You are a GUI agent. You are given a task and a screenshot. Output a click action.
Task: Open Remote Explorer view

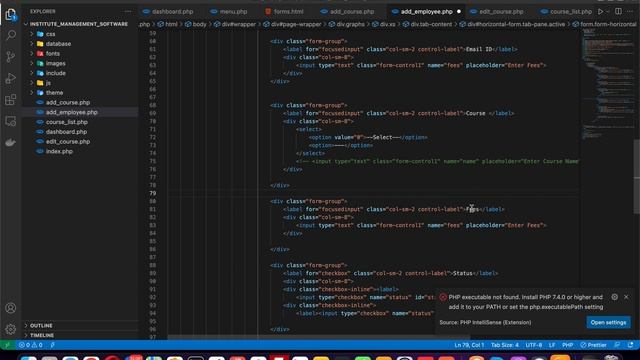[11, 121]
